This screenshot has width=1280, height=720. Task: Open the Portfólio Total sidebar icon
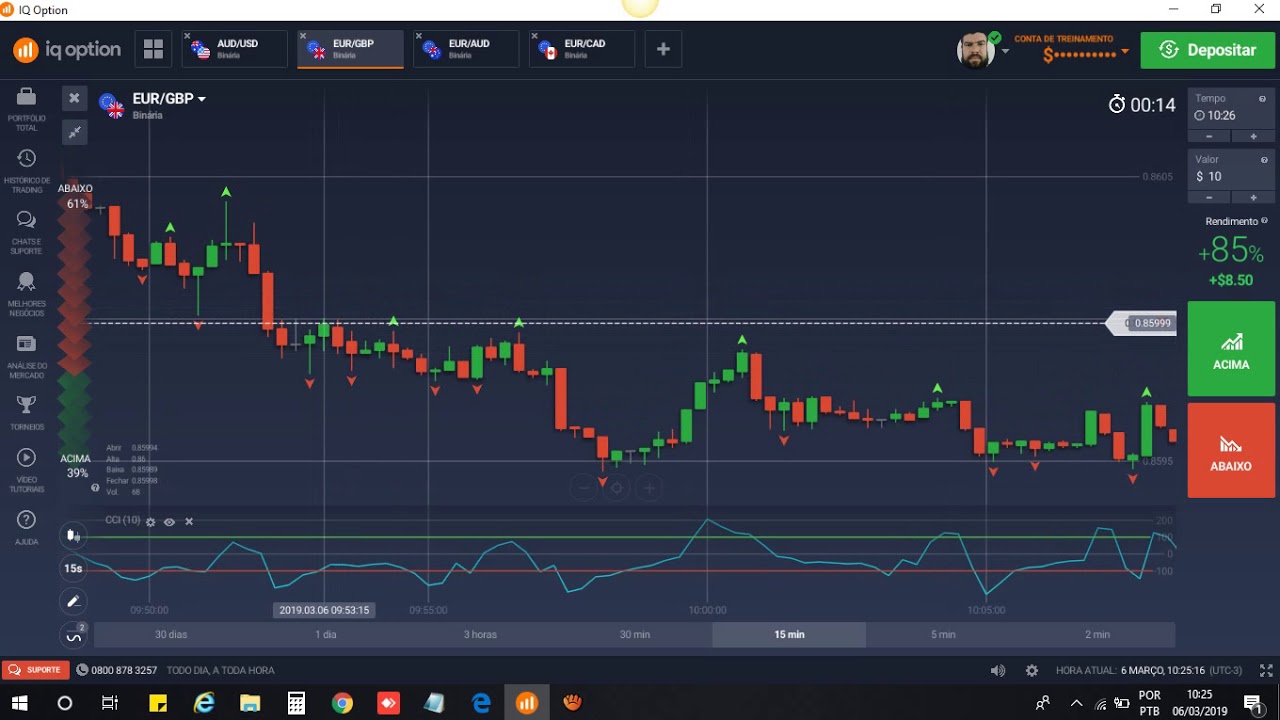(x=26, y=98)
